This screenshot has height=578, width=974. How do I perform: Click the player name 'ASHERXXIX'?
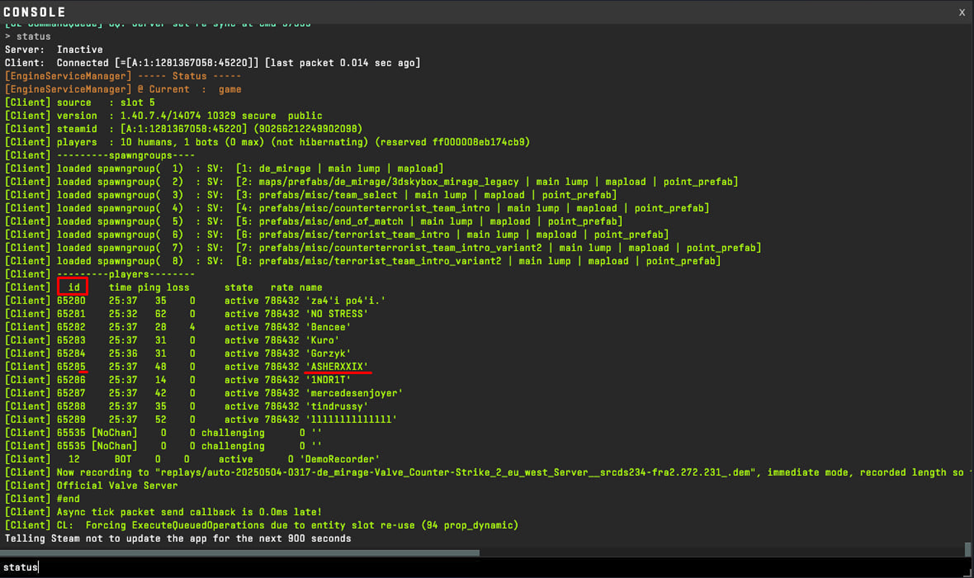coord(337,366)
